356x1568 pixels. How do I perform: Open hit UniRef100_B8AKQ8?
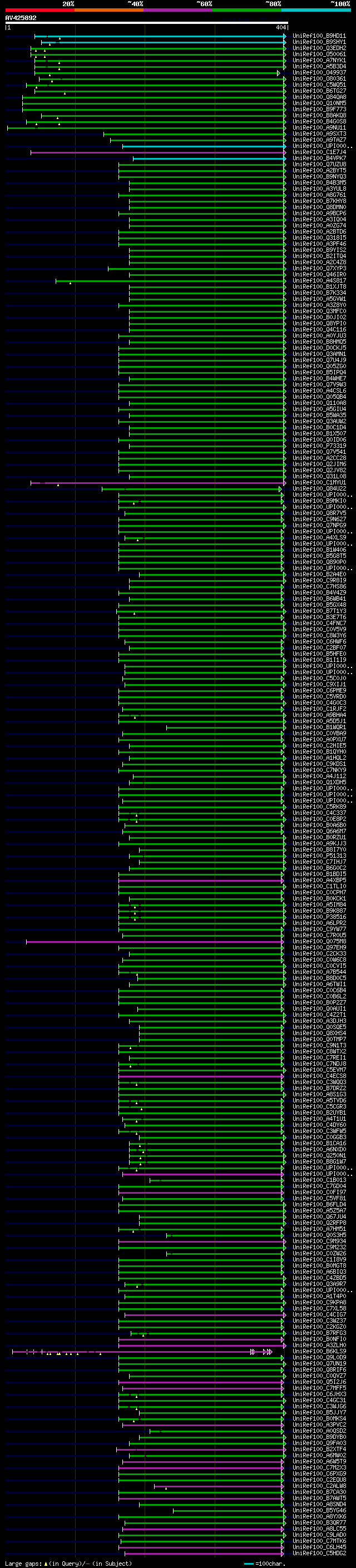click(x=319, y=116)
